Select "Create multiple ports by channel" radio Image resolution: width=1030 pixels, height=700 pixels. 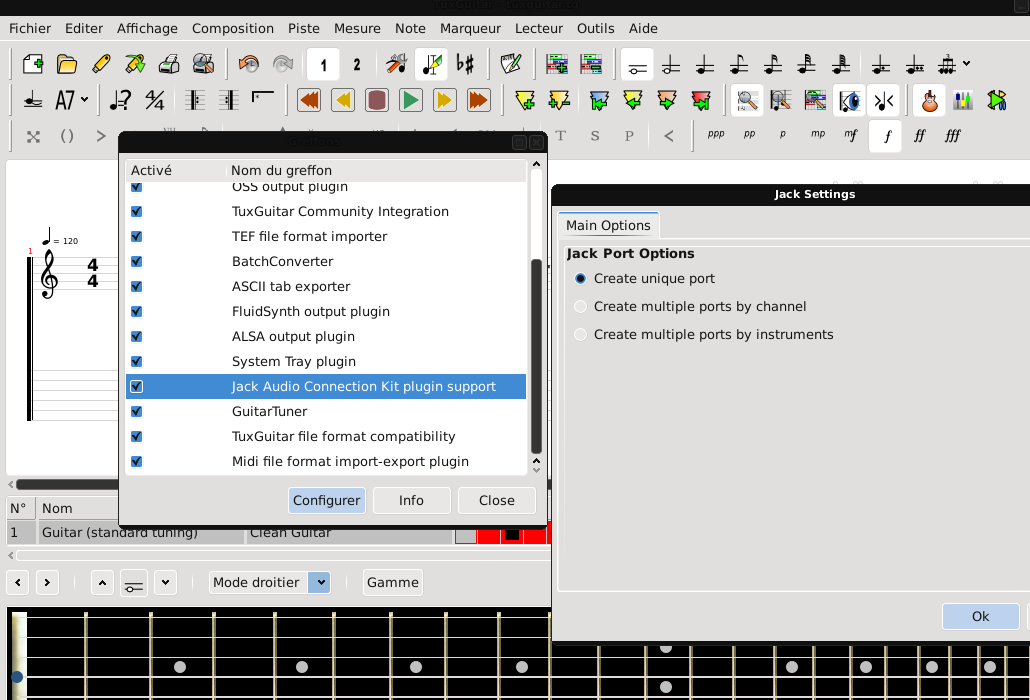coord(581,307)
